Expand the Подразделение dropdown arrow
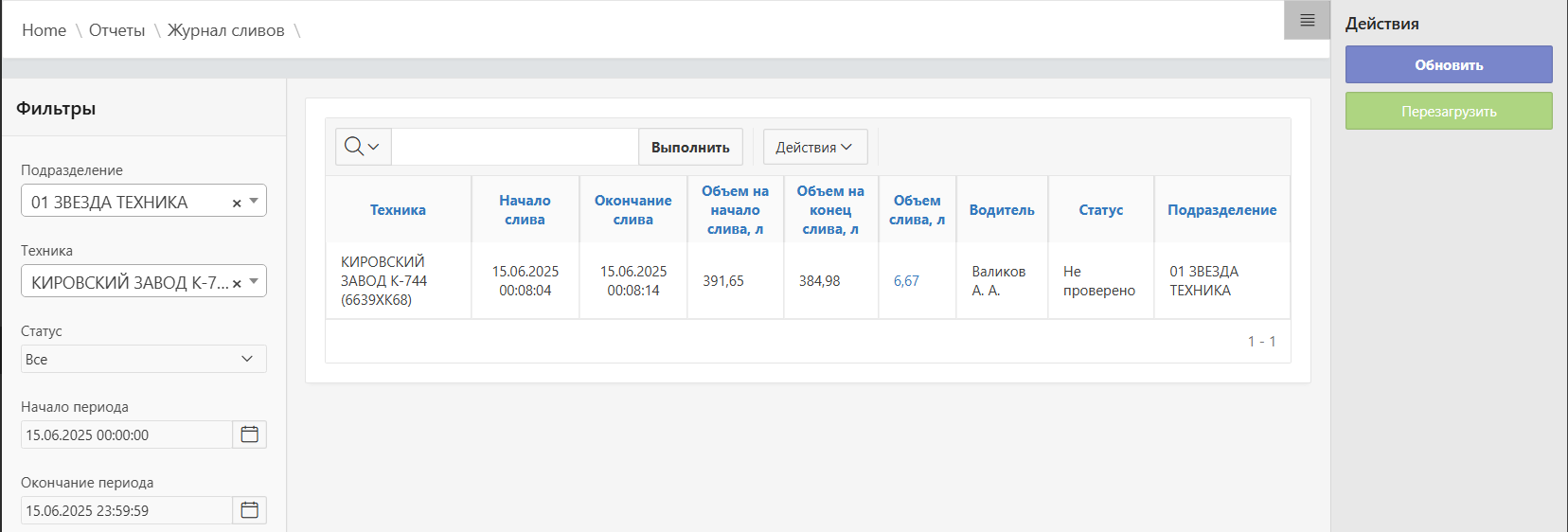 tap(254, 201)
